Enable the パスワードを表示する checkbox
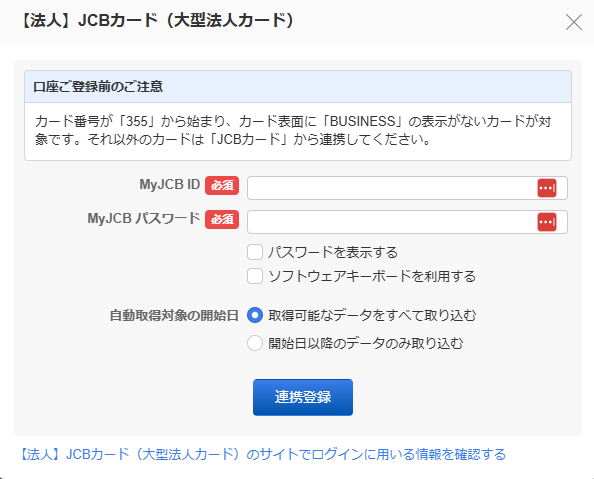 [255, 252]
